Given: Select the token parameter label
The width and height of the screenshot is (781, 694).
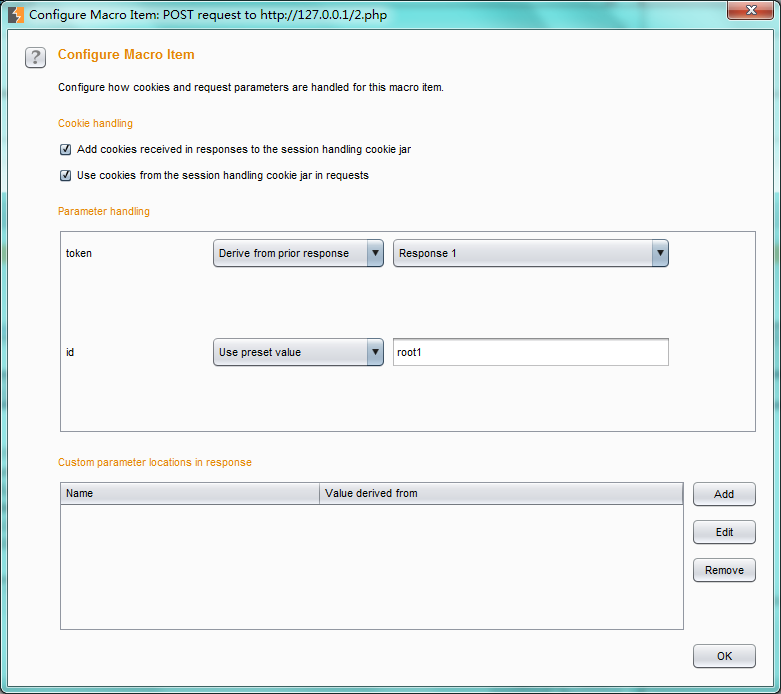Looking at the screenshot, I should pos(79,253).
